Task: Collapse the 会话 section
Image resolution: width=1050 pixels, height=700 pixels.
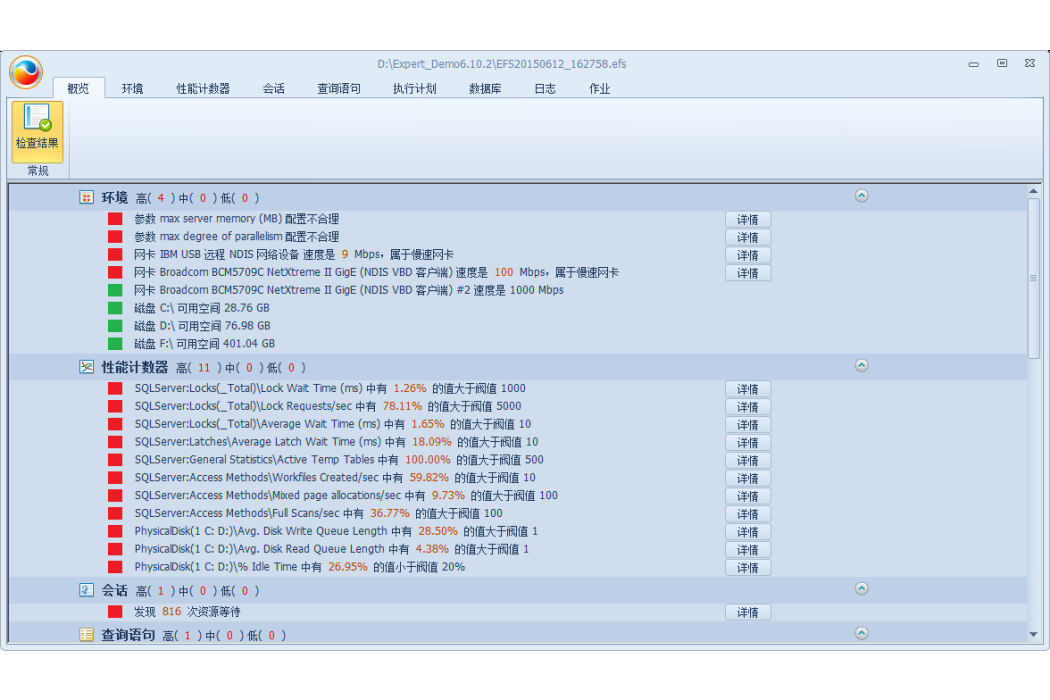Action: tap(862, 588)
